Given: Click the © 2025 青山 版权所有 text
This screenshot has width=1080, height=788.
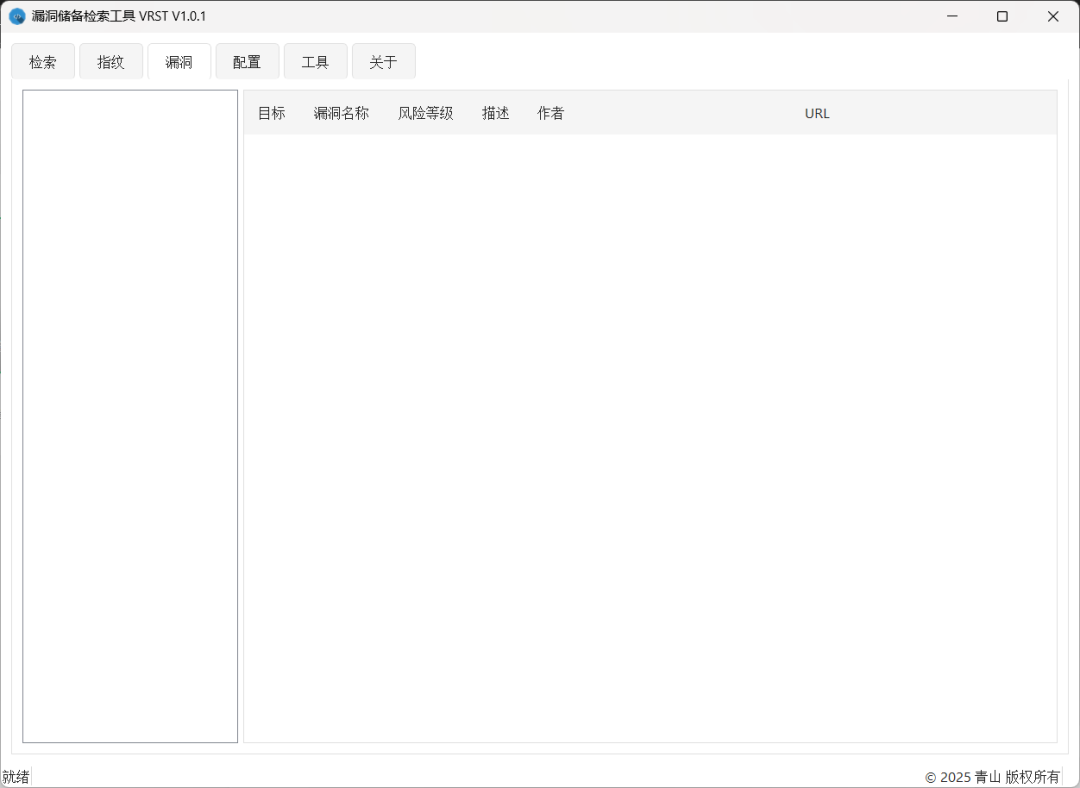Looking at the screenshot, I should pos(993,777).
